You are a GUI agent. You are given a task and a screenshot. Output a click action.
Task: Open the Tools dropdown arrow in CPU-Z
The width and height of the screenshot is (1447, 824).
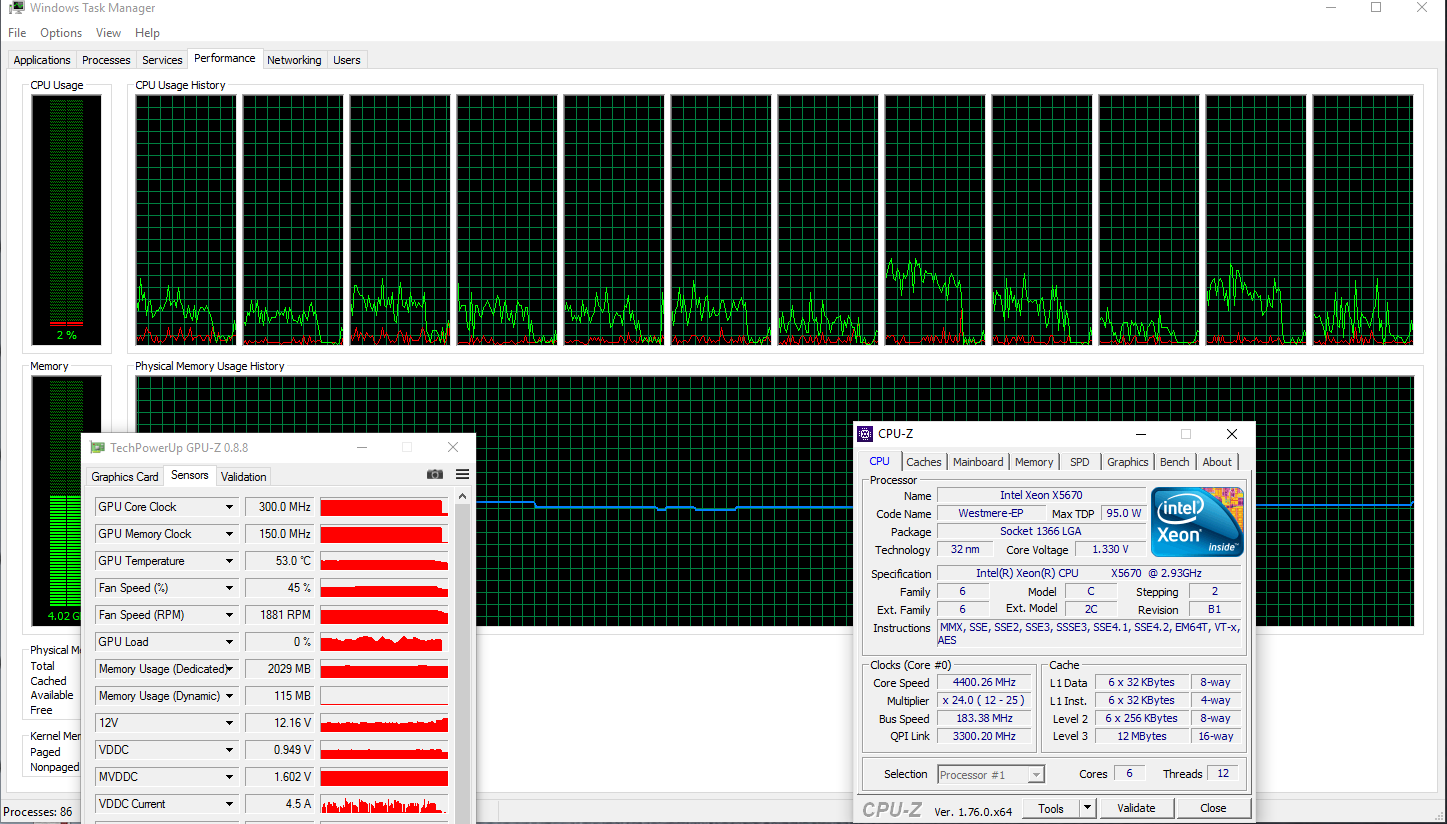[1088, 808]
